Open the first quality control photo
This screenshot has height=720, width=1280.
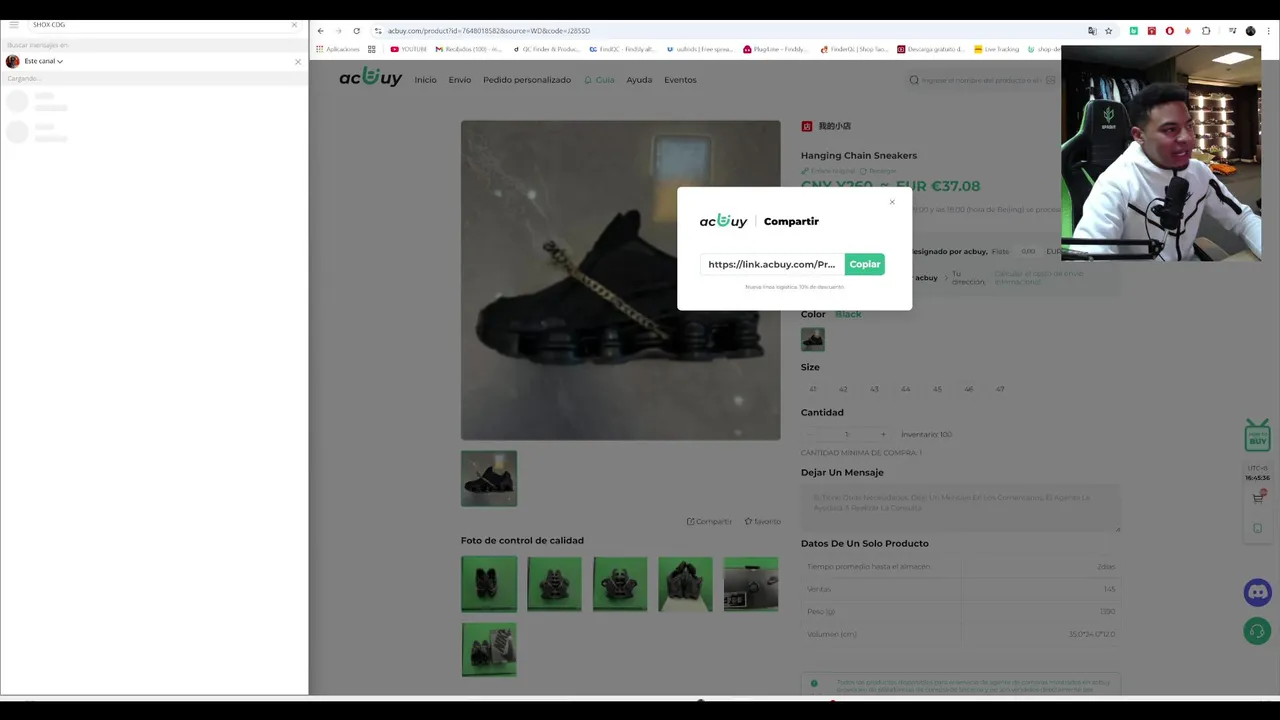pyautogui.click(x=489, y=584)
